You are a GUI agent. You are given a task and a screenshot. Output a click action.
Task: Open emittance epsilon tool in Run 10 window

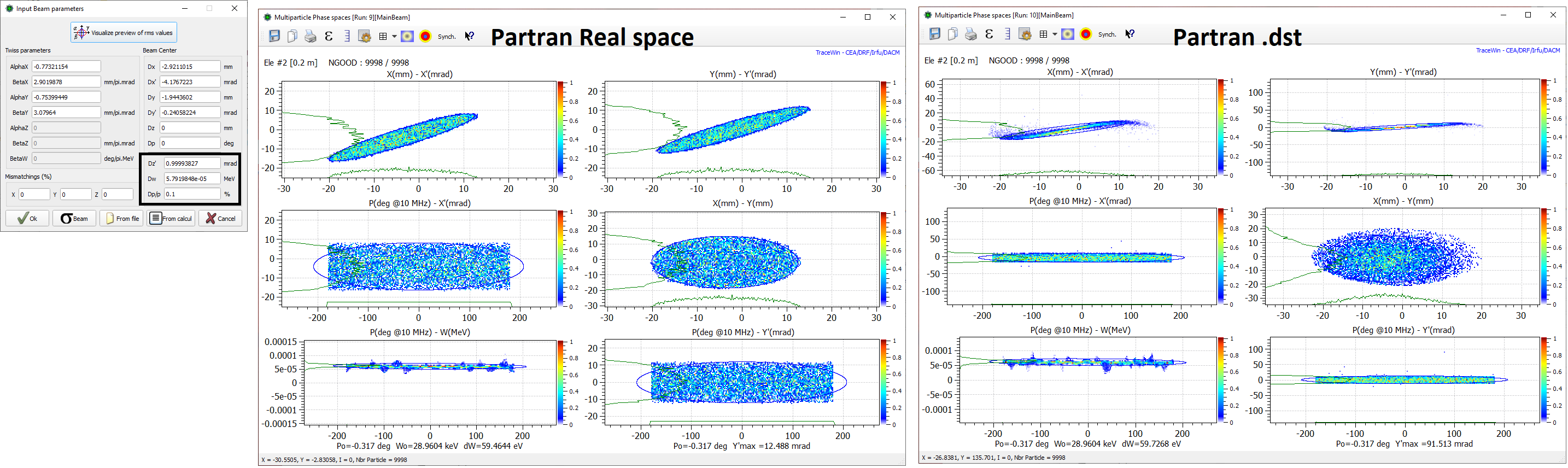pyautogui.click(x=989, y=34)
